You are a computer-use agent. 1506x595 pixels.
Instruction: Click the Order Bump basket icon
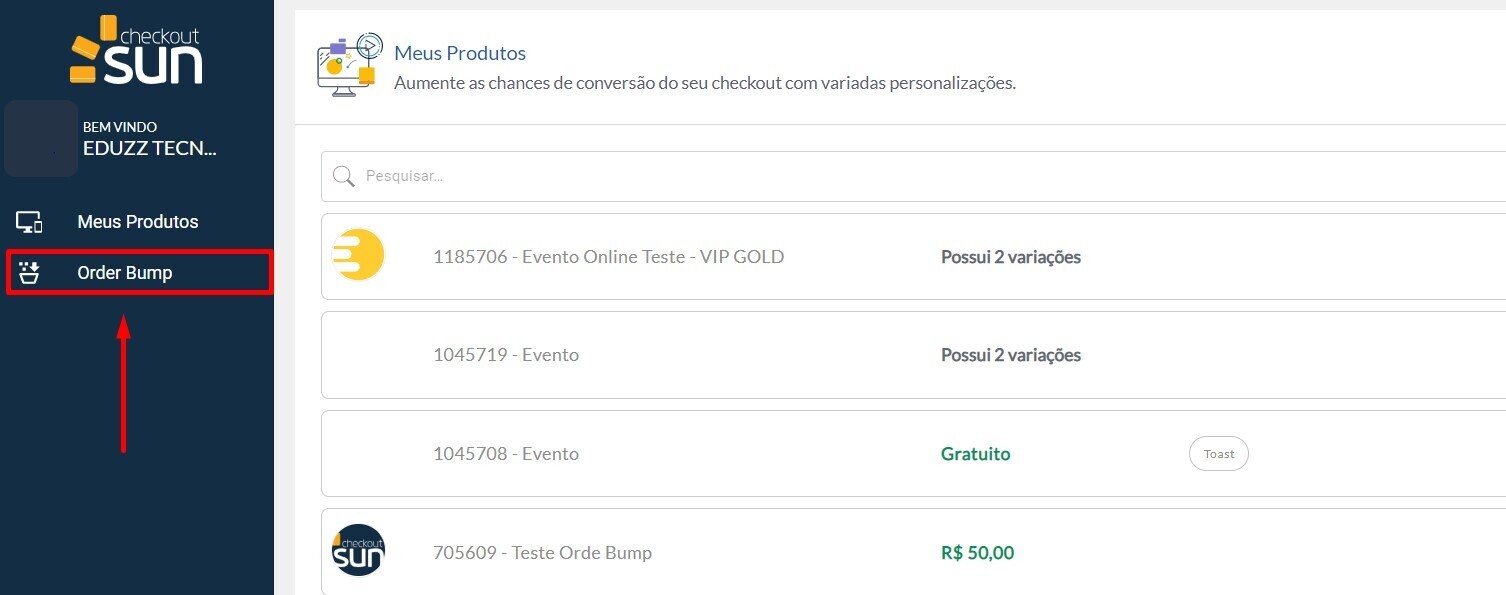[29, 272]
